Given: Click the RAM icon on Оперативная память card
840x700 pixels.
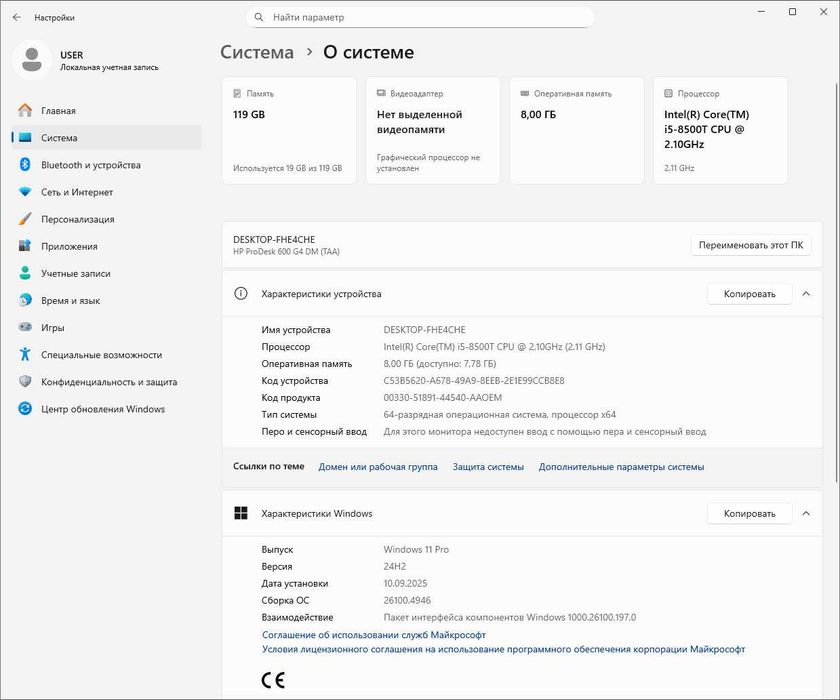Looking at the screenshot, I should click(525, 94).
